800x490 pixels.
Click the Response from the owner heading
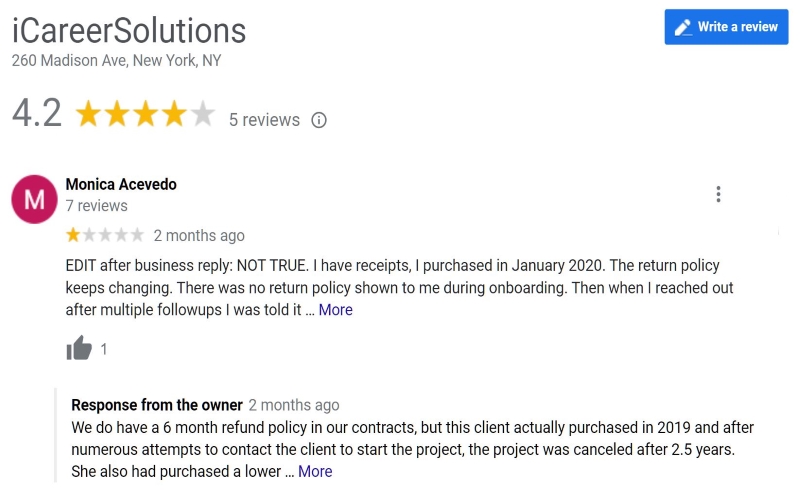[x=157, y=405]
